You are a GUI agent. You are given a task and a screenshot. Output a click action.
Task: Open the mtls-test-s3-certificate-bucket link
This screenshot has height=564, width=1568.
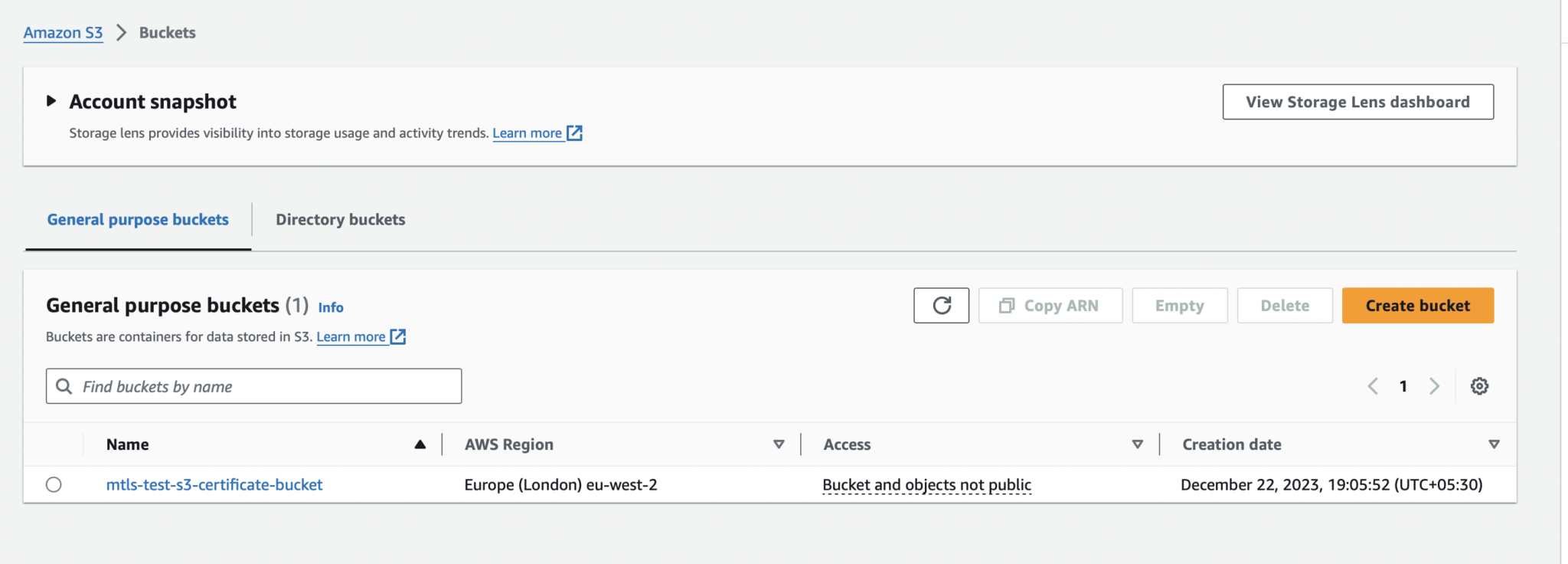click(214, 484)
